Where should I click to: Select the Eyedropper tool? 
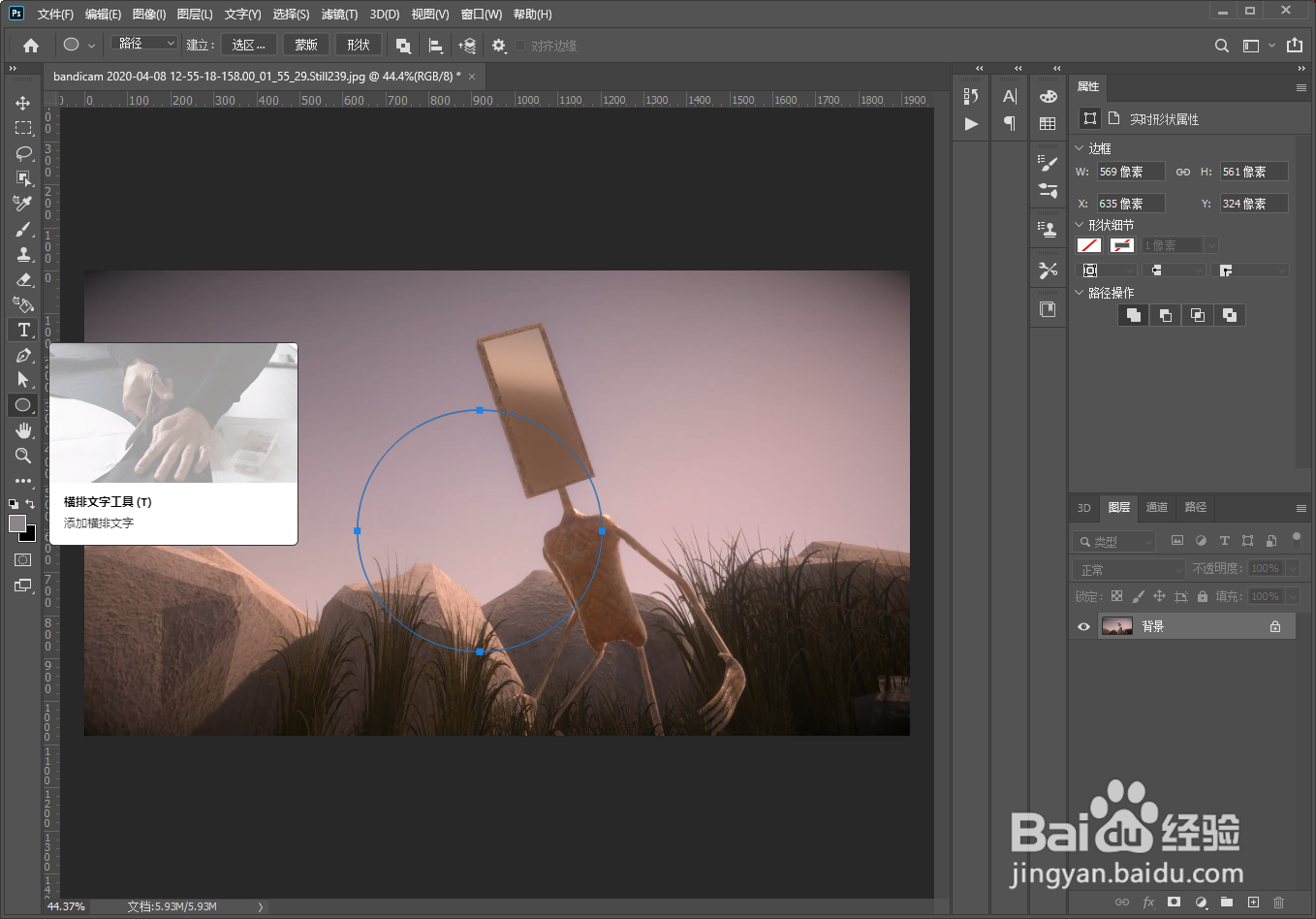click(x=23, y=204)
